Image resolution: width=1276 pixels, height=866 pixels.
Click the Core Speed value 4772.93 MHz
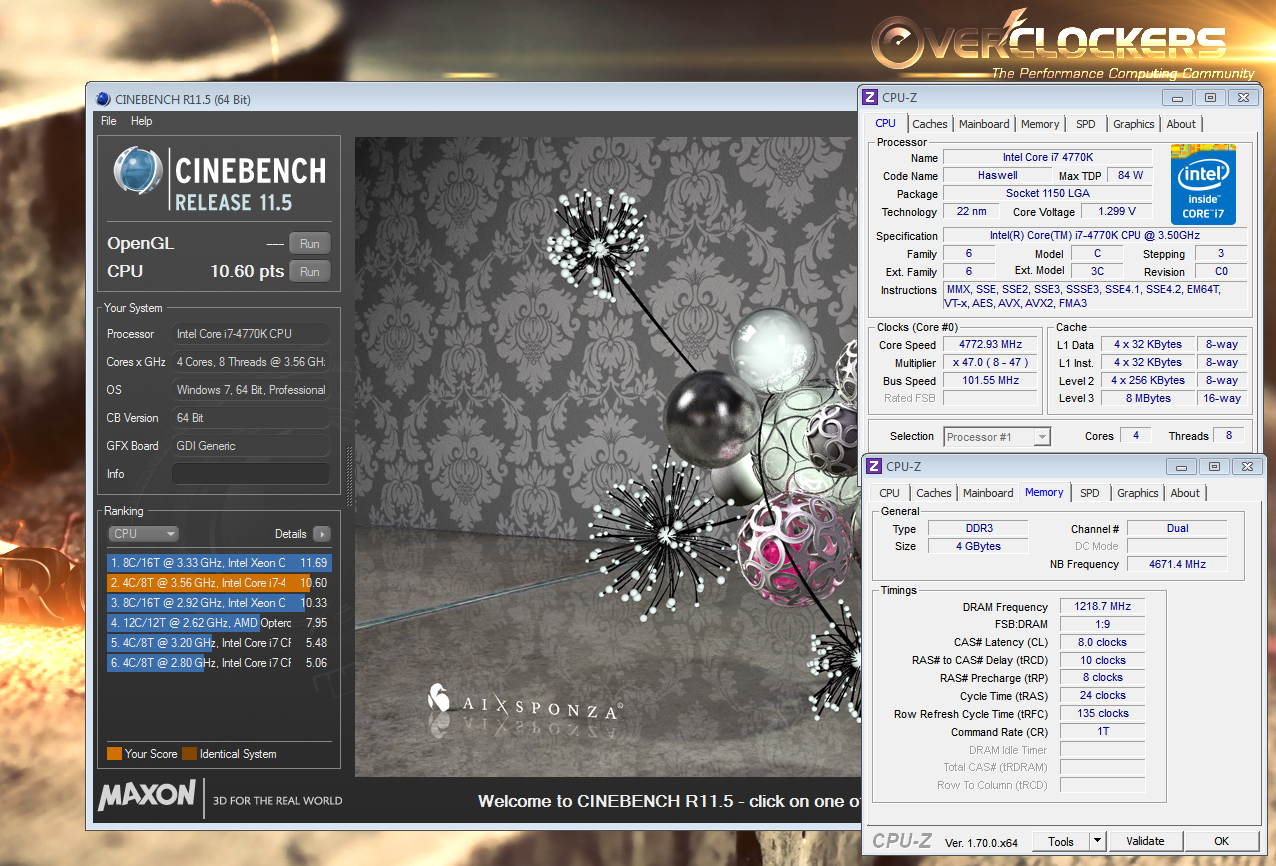coord(990,345)
